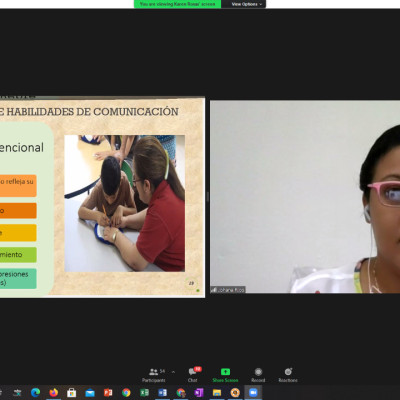Open Google Chrome from the taskbar
This screenshot has width=400, height=400.
pos(126,393)
